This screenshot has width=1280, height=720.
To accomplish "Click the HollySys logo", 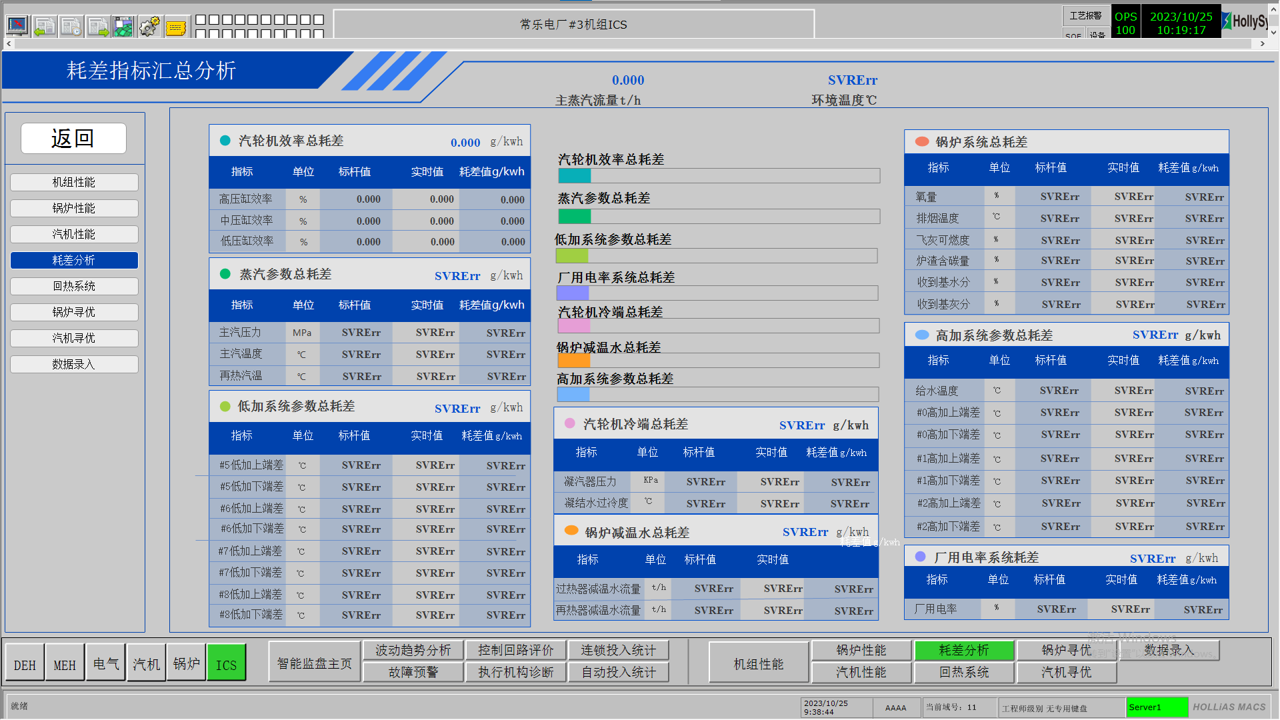I will [x=1249, y=22].
